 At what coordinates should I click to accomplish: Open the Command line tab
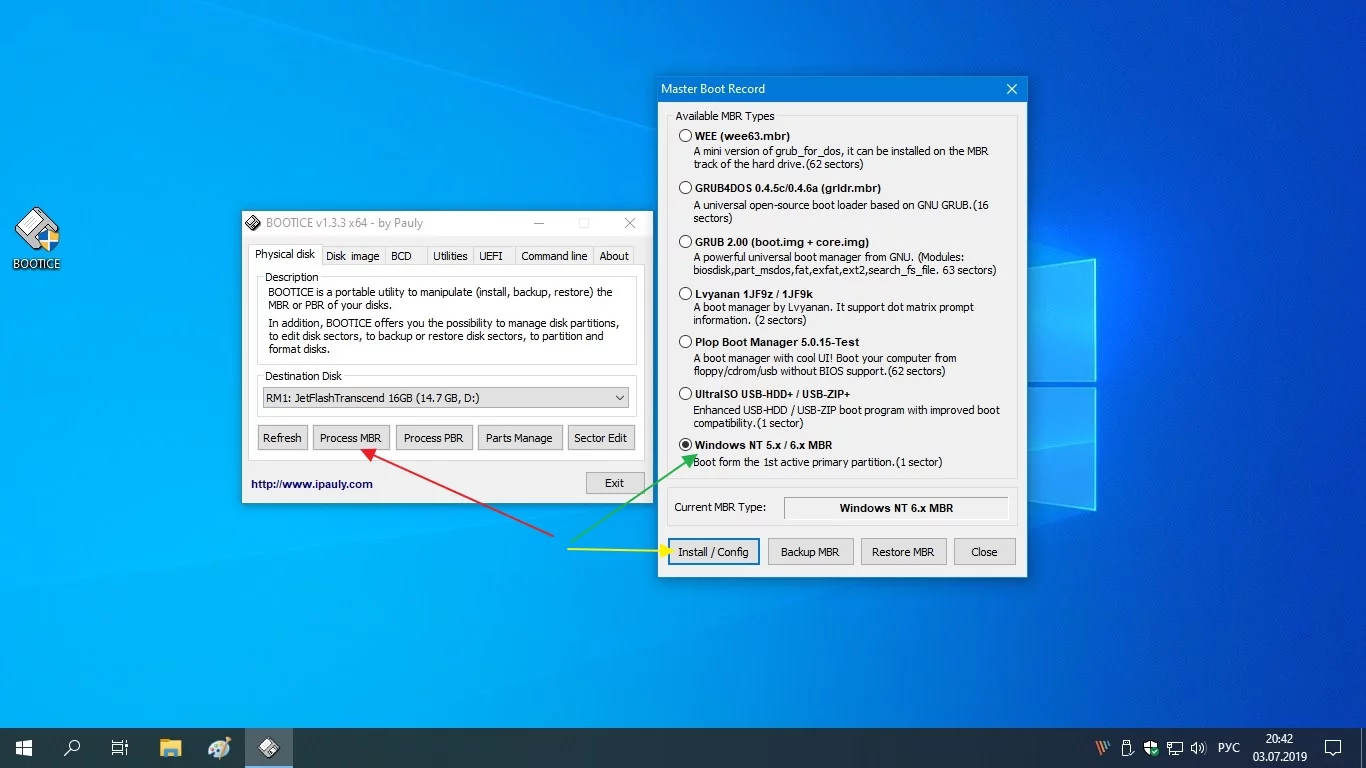pyautogui.click(x=554, y=256)
